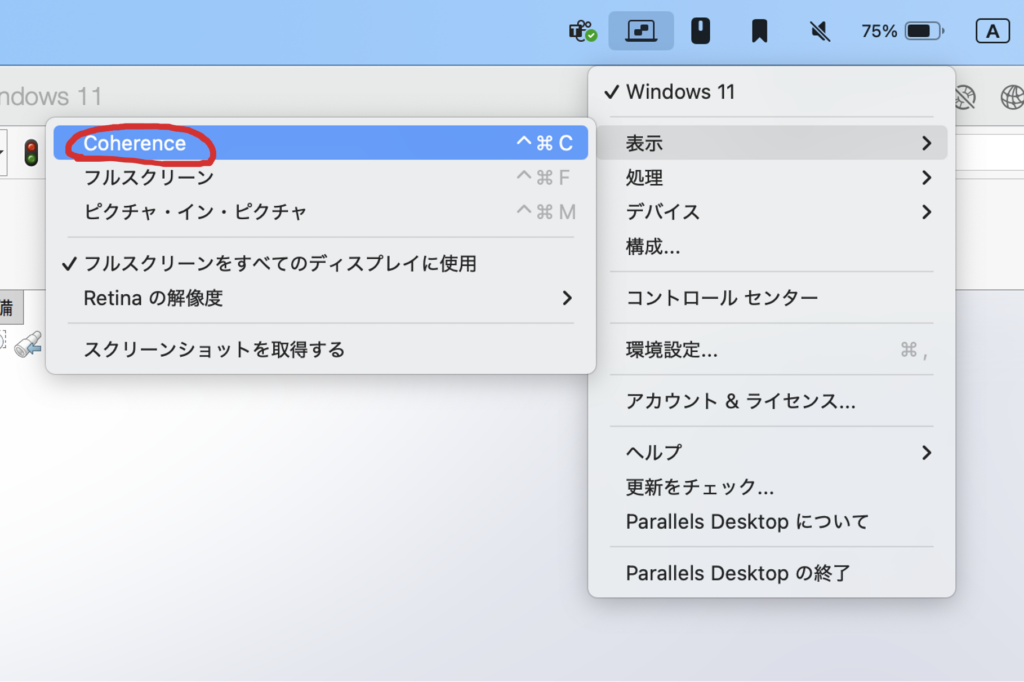This screenshot has height=682, width=1024.
Task: Switch the input source 'A' icon
Action: 992,31
